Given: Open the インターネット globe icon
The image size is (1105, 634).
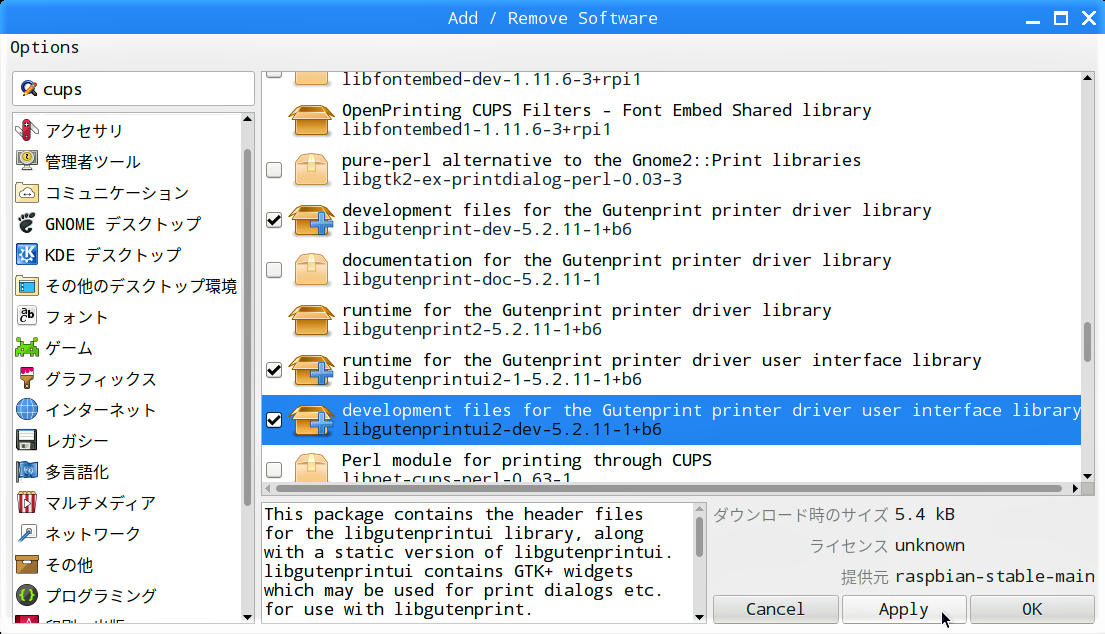Looking at the screenshot, I should [x=27, y=409].
